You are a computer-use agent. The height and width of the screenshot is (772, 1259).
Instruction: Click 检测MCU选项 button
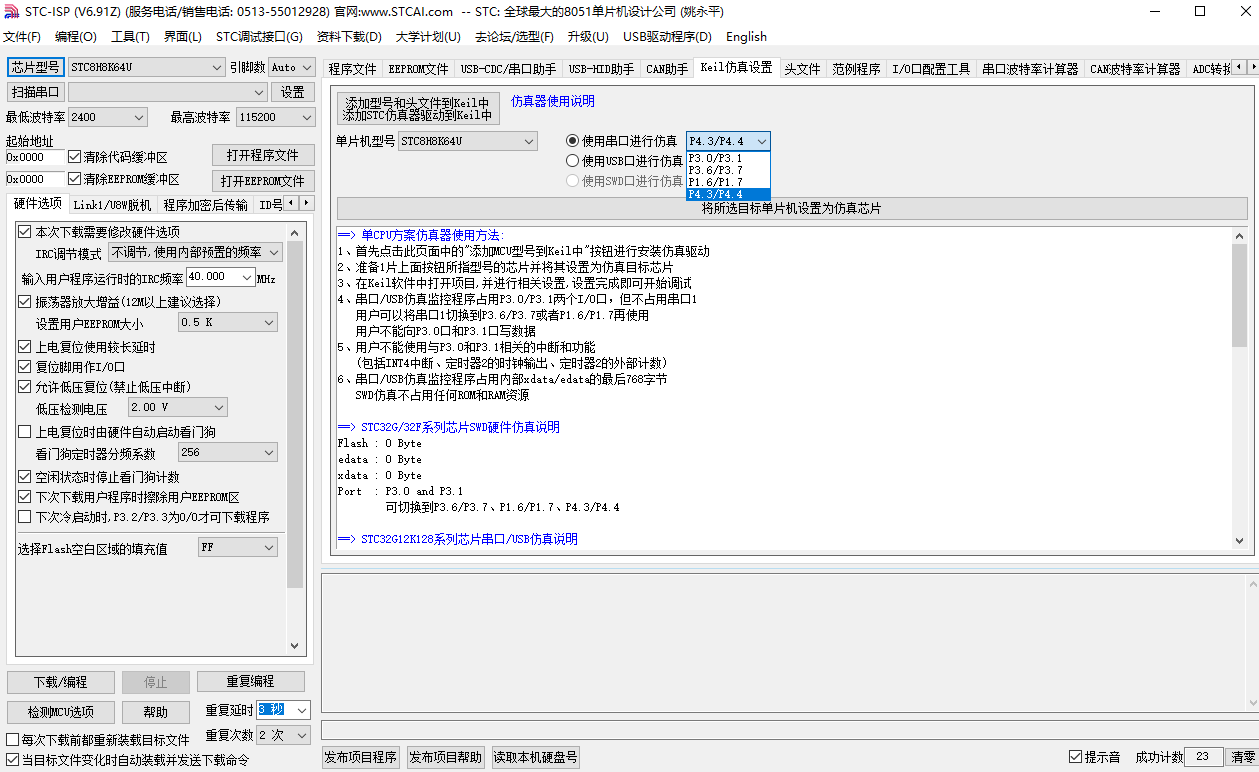[60, 712]
